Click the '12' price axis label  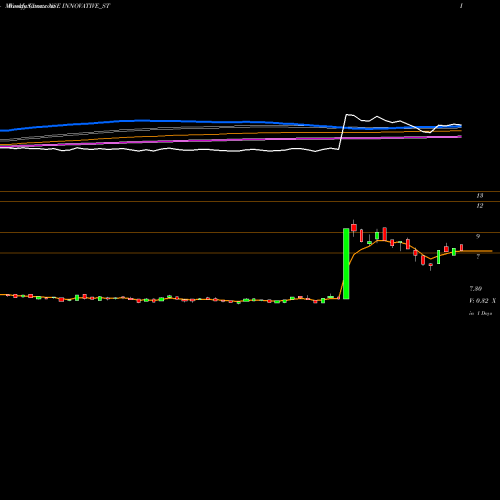(479, 206)
